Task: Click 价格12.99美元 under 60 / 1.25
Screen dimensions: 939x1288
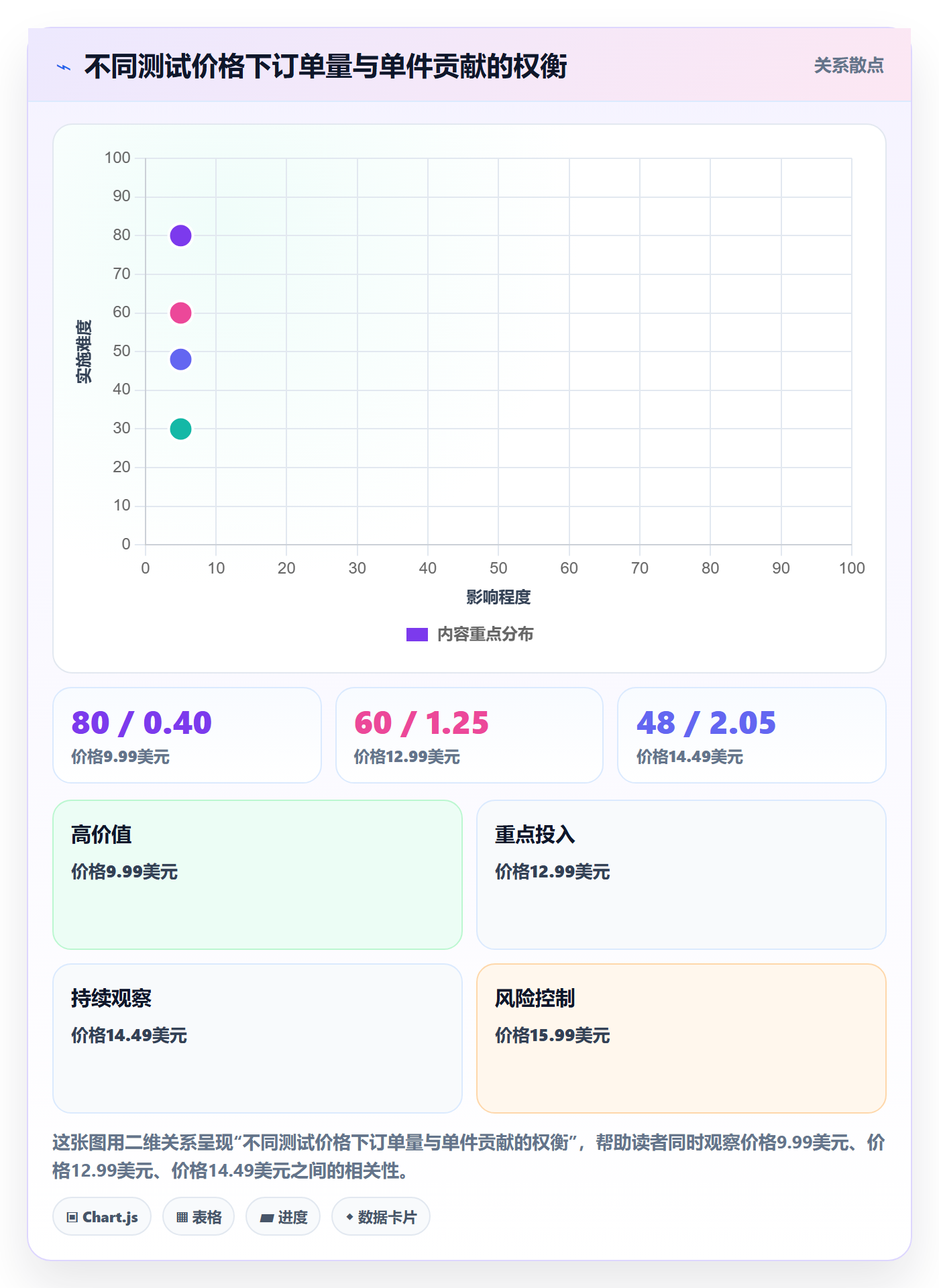Action: pyautogui.click(x=407, y=757)
